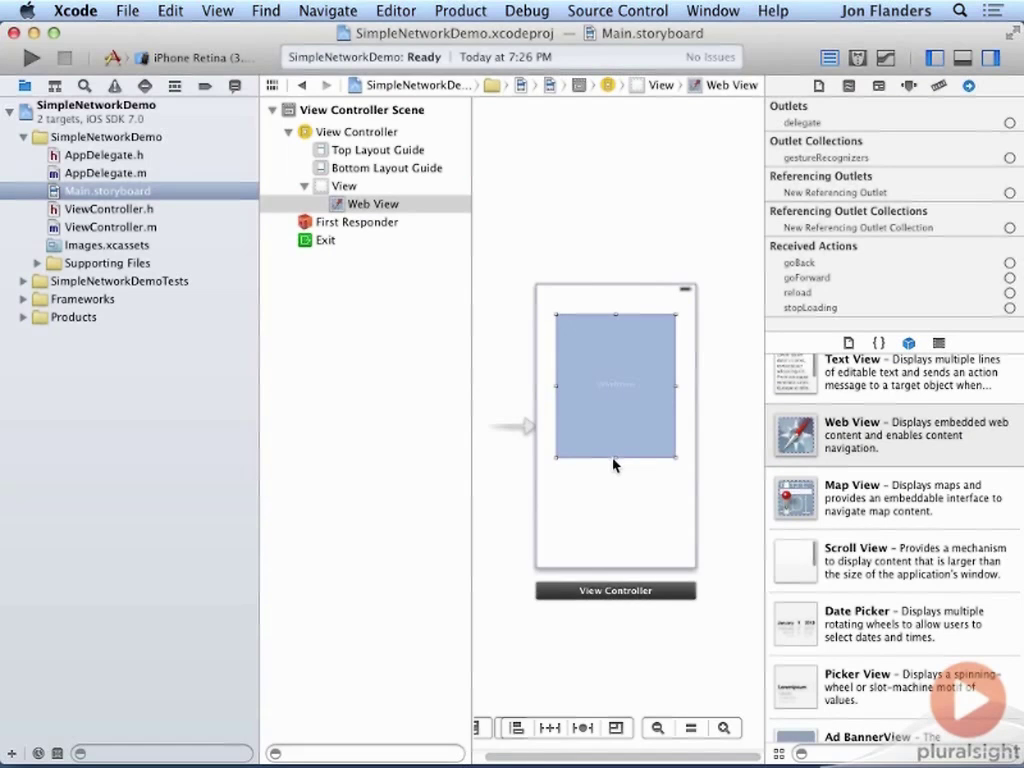Viewport: 1024px width, 768px height.
Task: Open the Media library
Action: pyautogui.click(x=938, y=343)
